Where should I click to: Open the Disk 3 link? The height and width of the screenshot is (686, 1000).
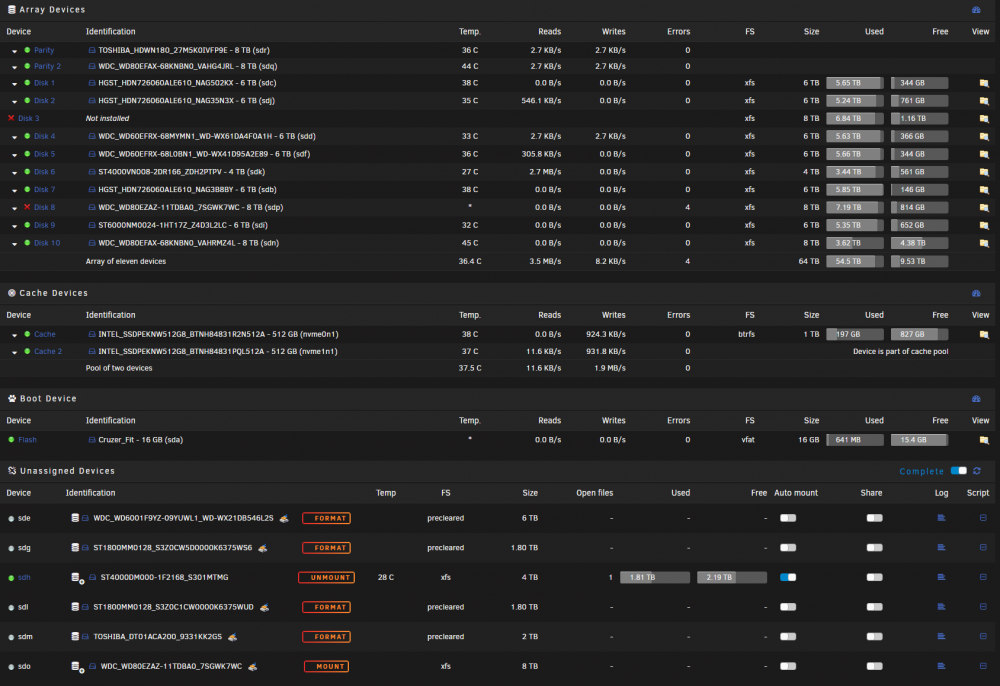[x=29, y=119]
